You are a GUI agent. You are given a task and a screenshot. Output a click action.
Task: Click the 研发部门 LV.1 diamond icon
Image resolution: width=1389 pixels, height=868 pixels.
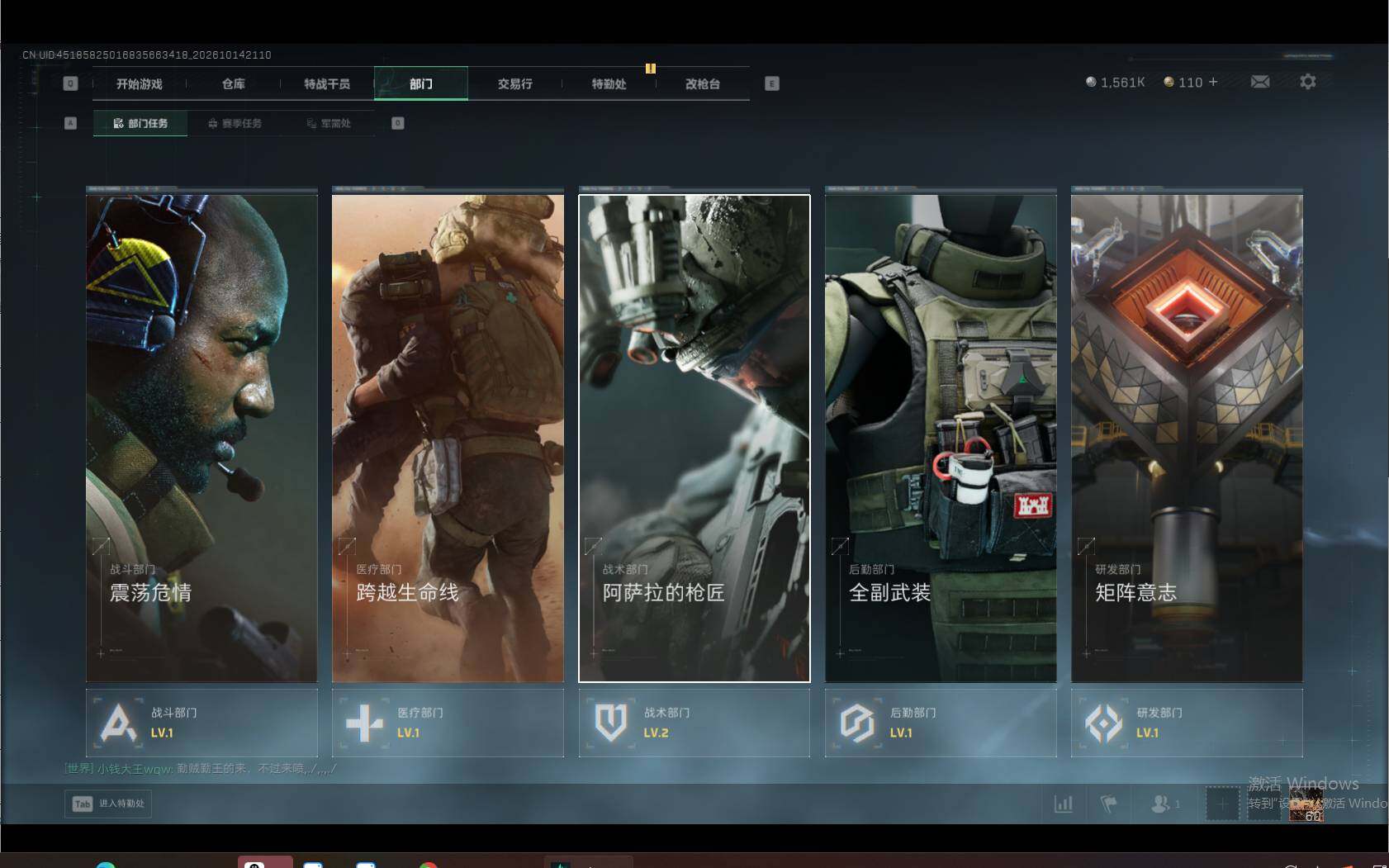coord(1103,723)
